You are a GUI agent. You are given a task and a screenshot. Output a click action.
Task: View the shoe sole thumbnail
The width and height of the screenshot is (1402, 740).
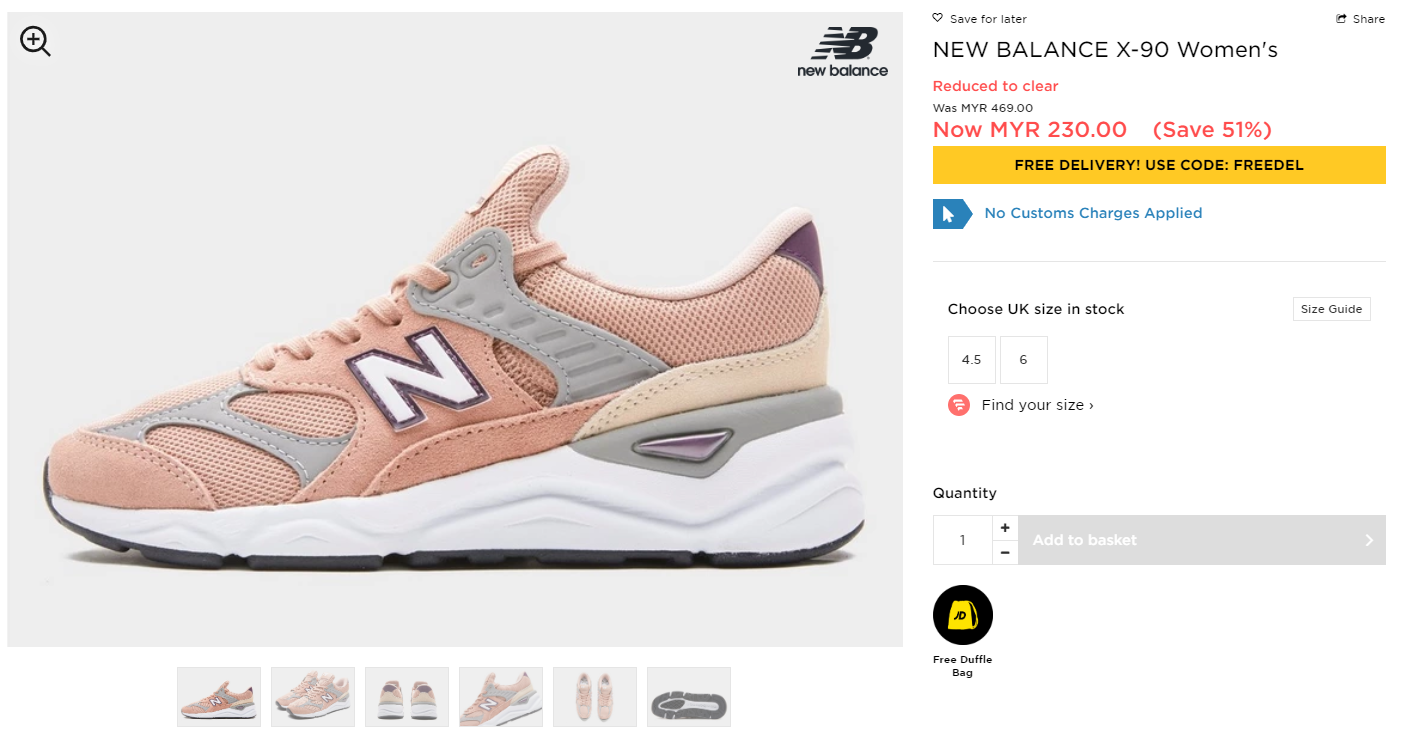tap(689, 697)
